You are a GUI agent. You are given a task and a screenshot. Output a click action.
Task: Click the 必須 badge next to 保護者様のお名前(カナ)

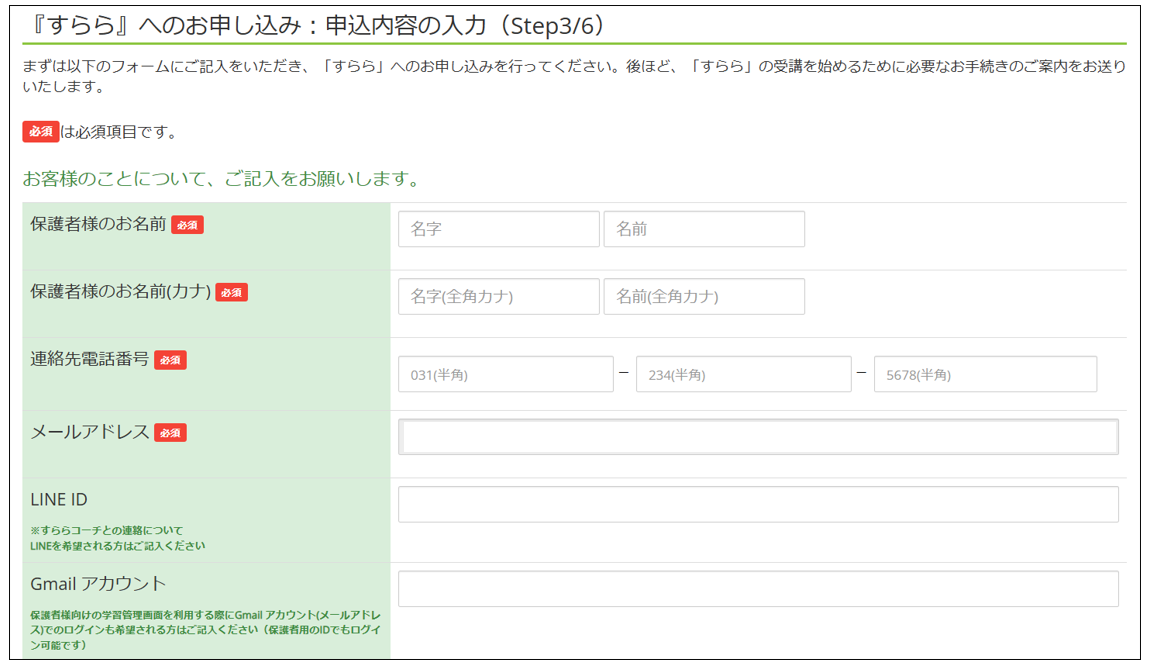[x=231, y=293]
